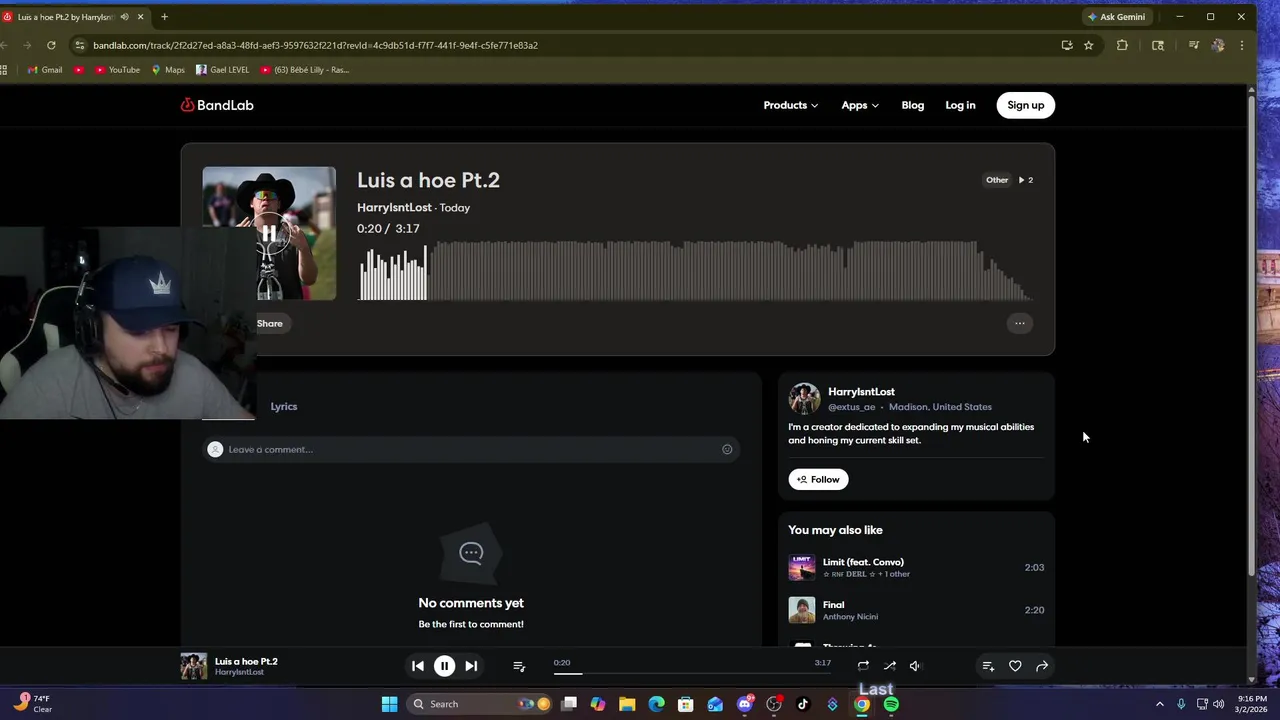Open the Gmail bookmark
The image size is (1280, 720).
point(45,70)
